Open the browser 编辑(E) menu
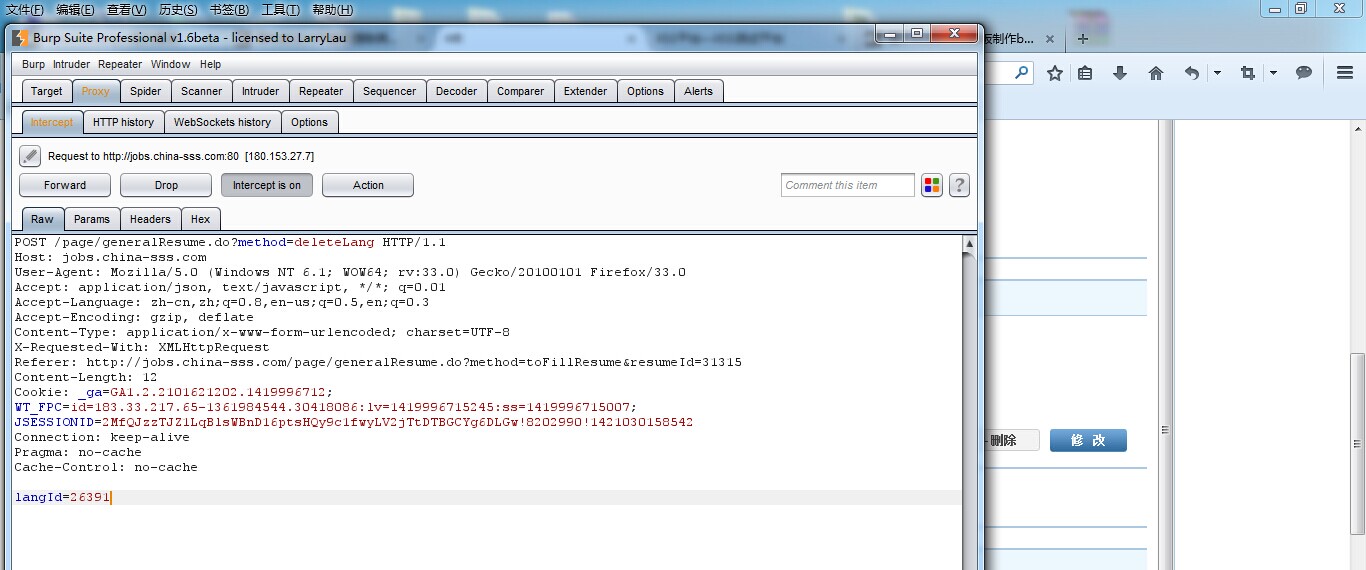The image size is (1366, 570). (75, 10)
